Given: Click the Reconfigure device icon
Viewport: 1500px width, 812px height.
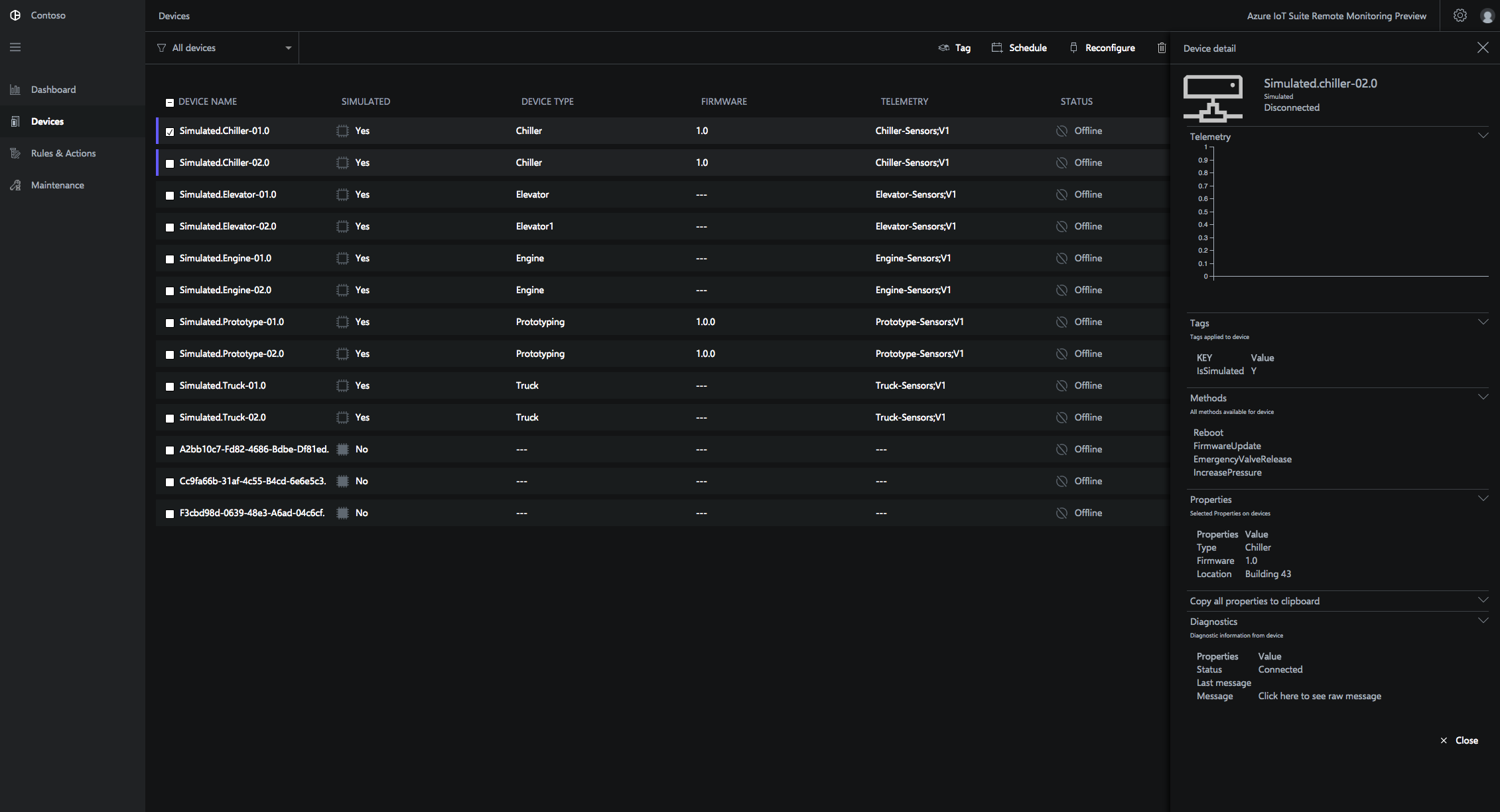Looking at the screenshot, I should click(x=1103, y=47).
